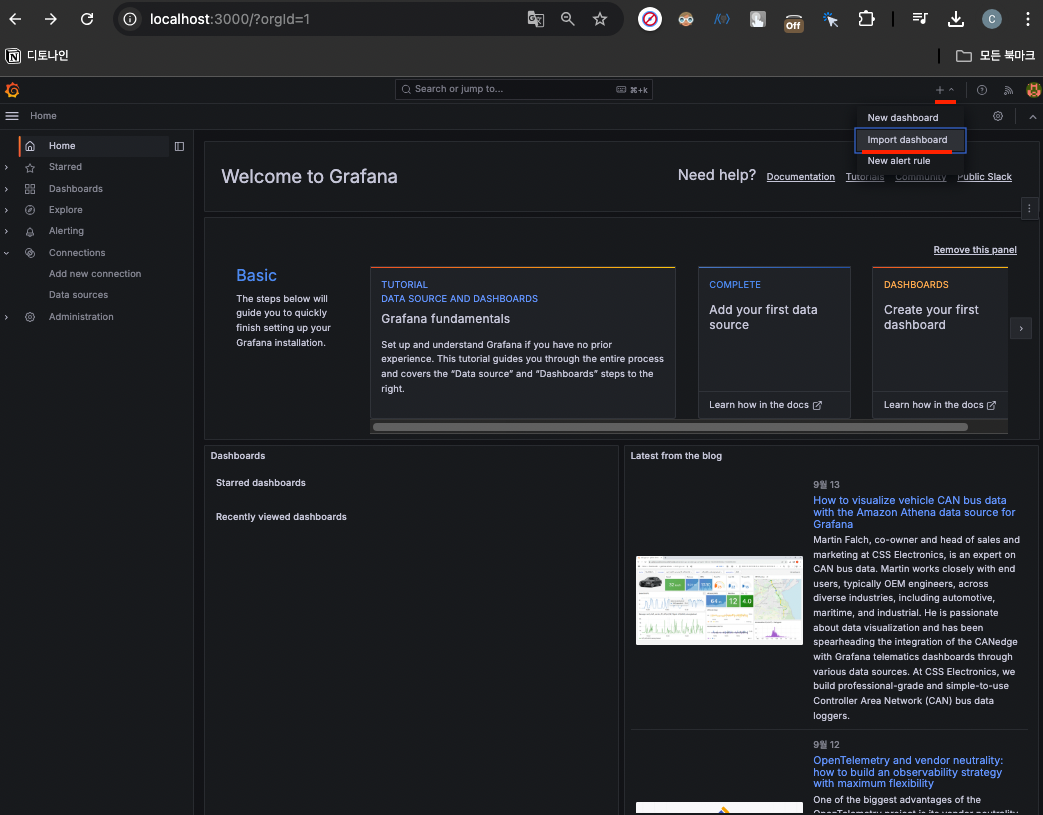
Task: Open Data sources in sidebar
Action: point(78,295)
